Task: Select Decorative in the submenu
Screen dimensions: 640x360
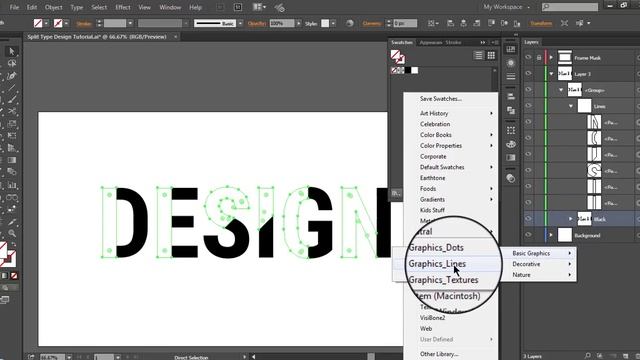Action: 539,264
